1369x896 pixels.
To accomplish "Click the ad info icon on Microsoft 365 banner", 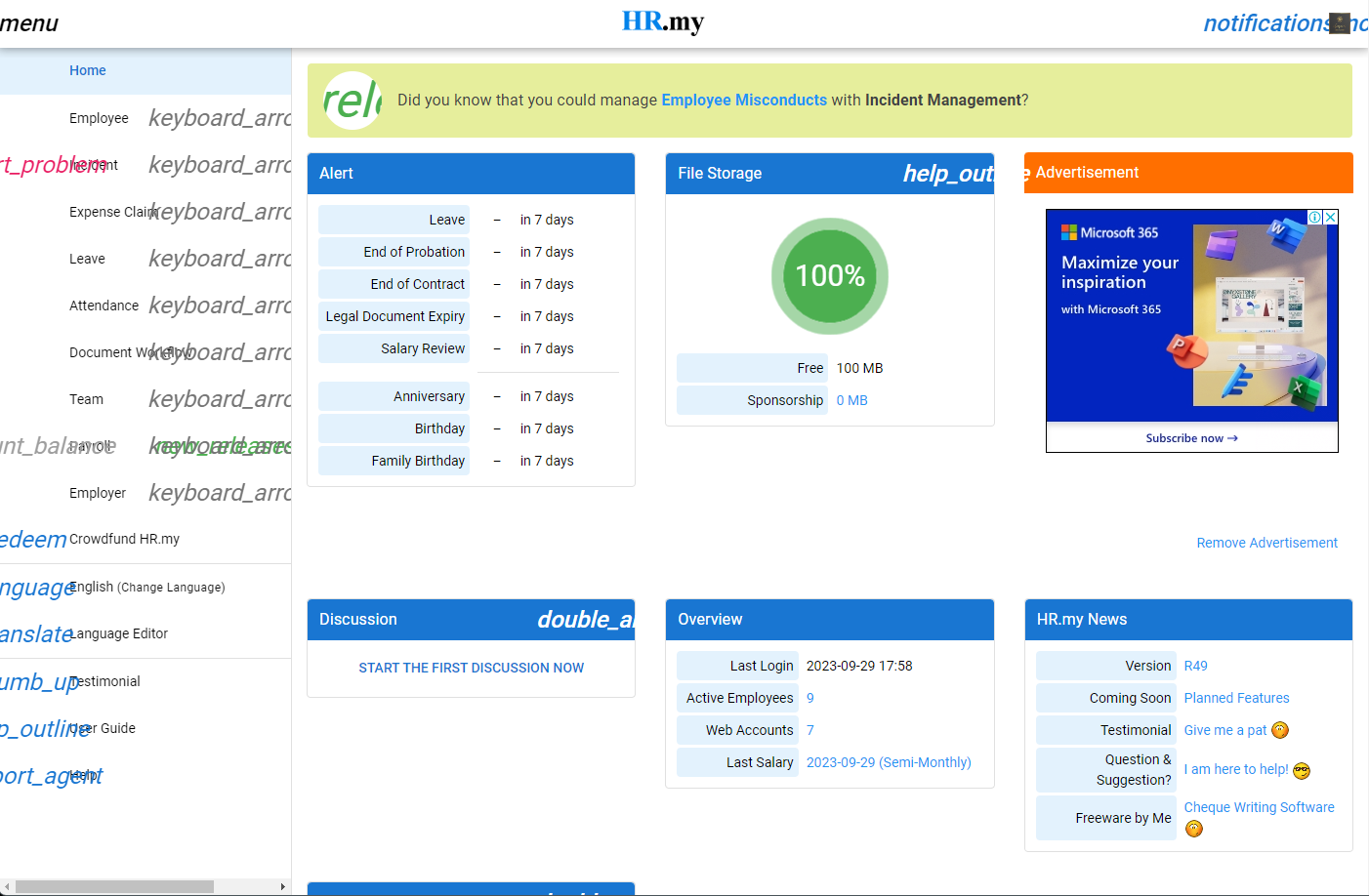I will tap(1315, 218).
